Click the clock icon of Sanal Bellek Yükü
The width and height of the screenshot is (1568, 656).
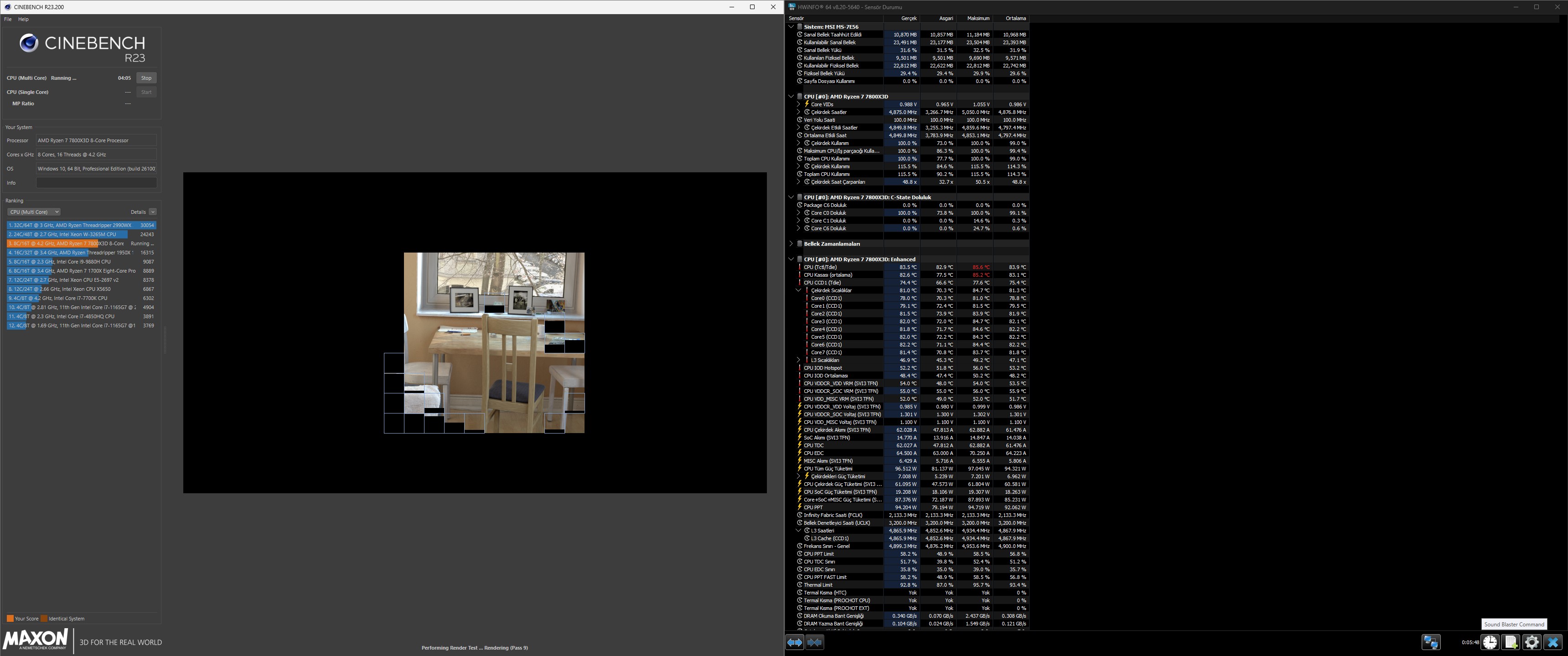pos(800,50)
